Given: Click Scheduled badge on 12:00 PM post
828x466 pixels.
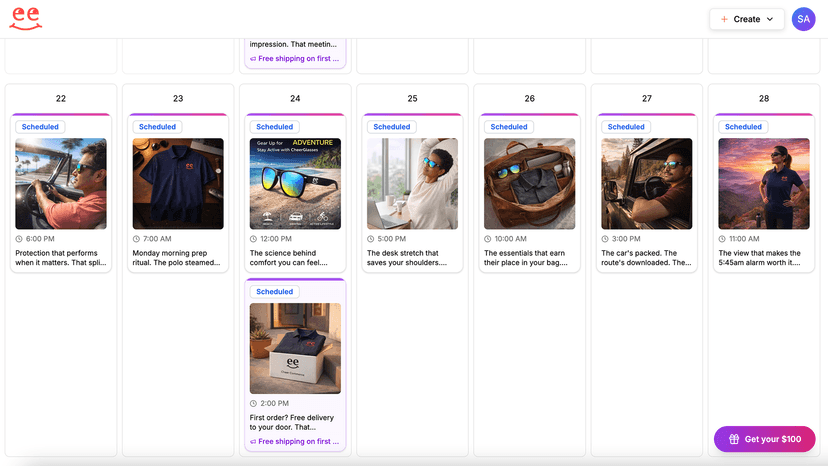Looking at the screenshot, I should pos(275,127).
